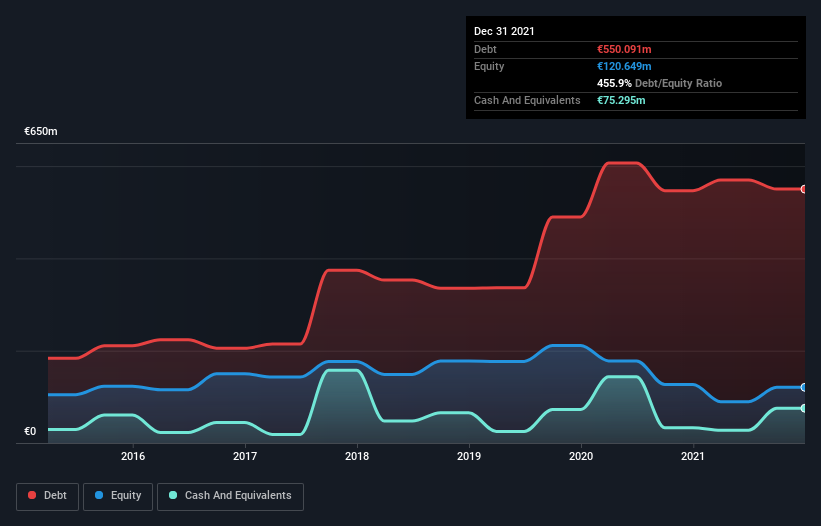Click the €120.649m equity value

[624, 66]
